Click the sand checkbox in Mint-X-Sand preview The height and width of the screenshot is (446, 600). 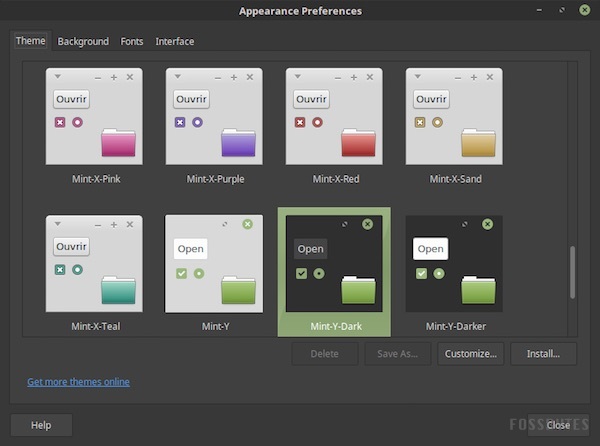[420, 122]
